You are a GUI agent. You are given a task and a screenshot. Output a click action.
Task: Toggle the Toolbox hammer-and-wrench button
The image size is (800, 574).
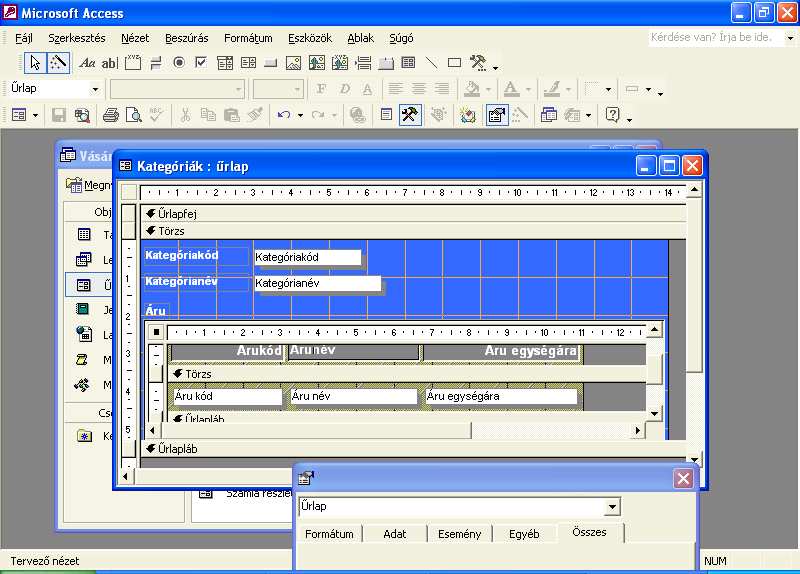410,115
